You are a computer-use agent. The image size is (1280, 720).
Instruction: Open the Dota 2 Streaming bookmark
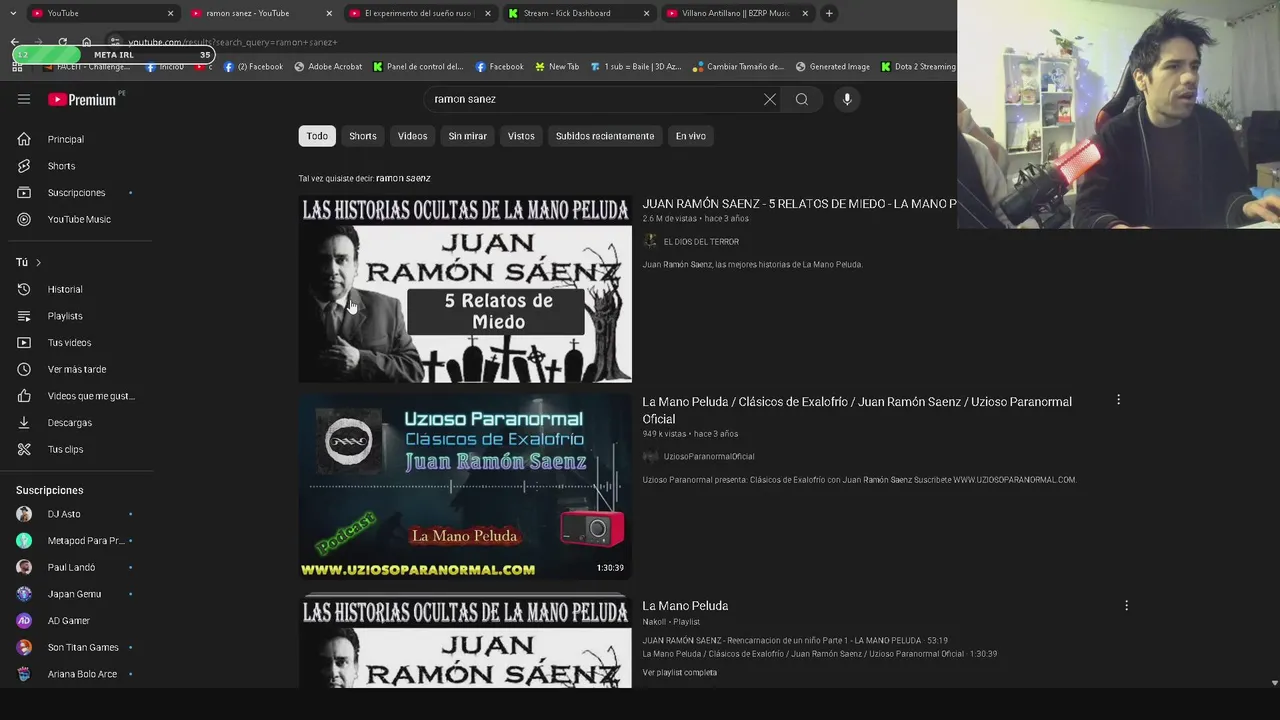pos(917,67)
